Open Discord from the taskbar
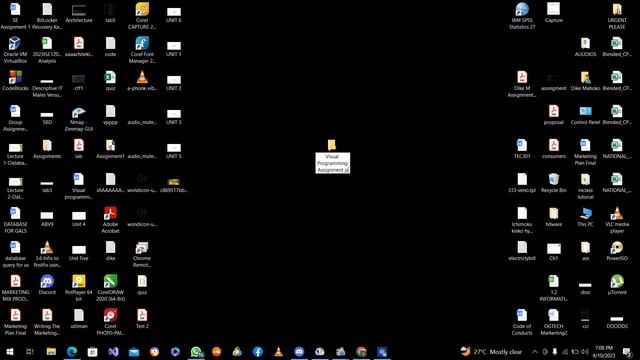The height and width of the screenshot is (360, 640). (x=299, y=351)
